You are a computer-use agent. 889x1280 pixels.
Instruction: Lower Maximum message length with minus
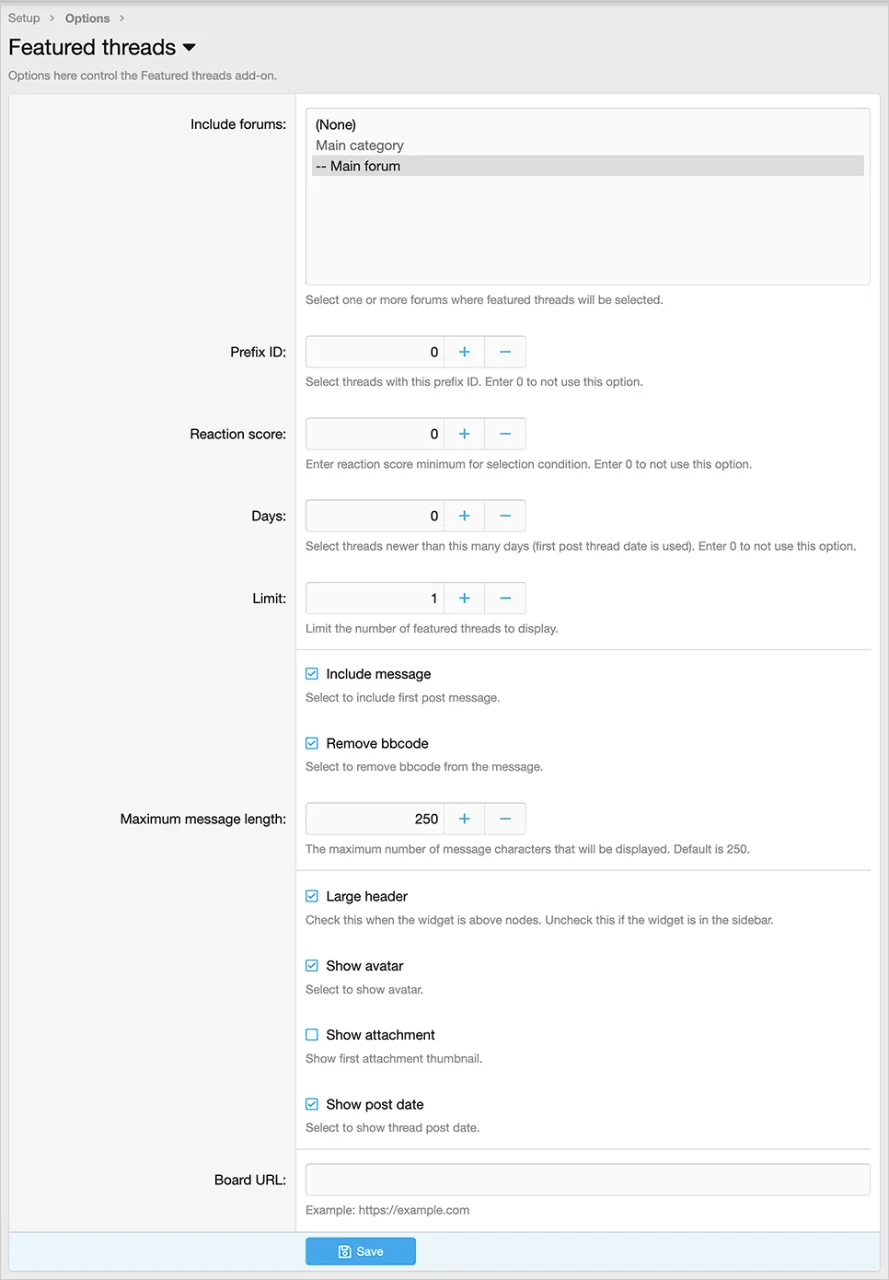[505, 819]
